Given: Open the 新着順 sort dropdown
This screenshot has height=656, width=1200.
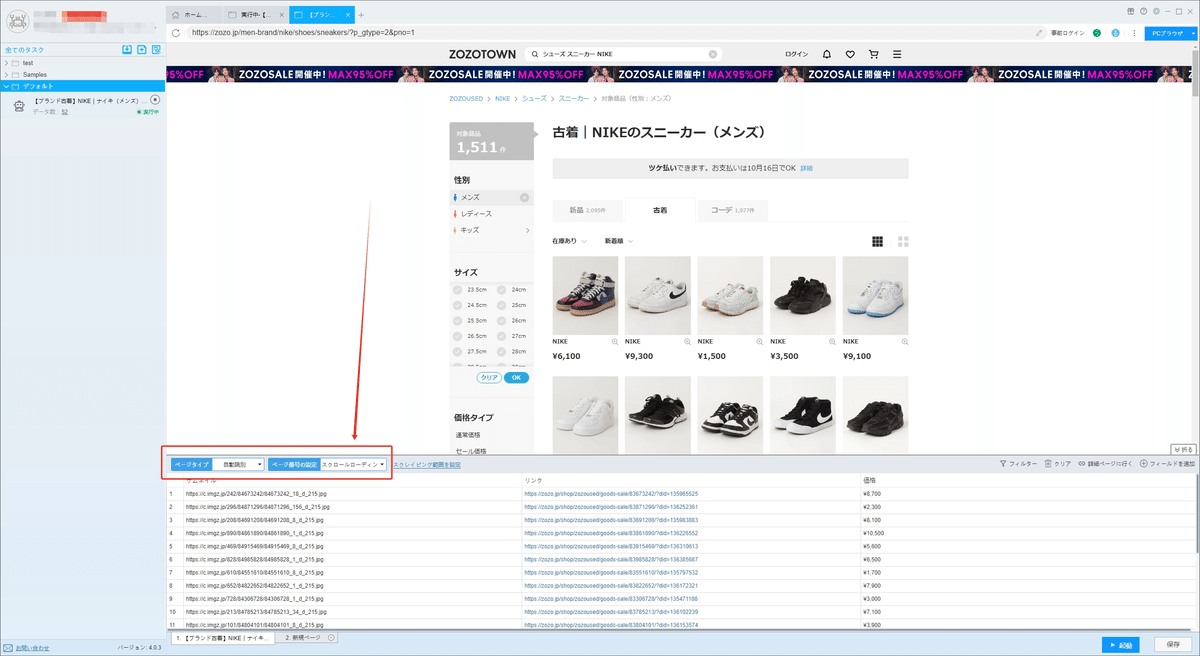Looking at the screenshot, I should [x=619, y=241].
